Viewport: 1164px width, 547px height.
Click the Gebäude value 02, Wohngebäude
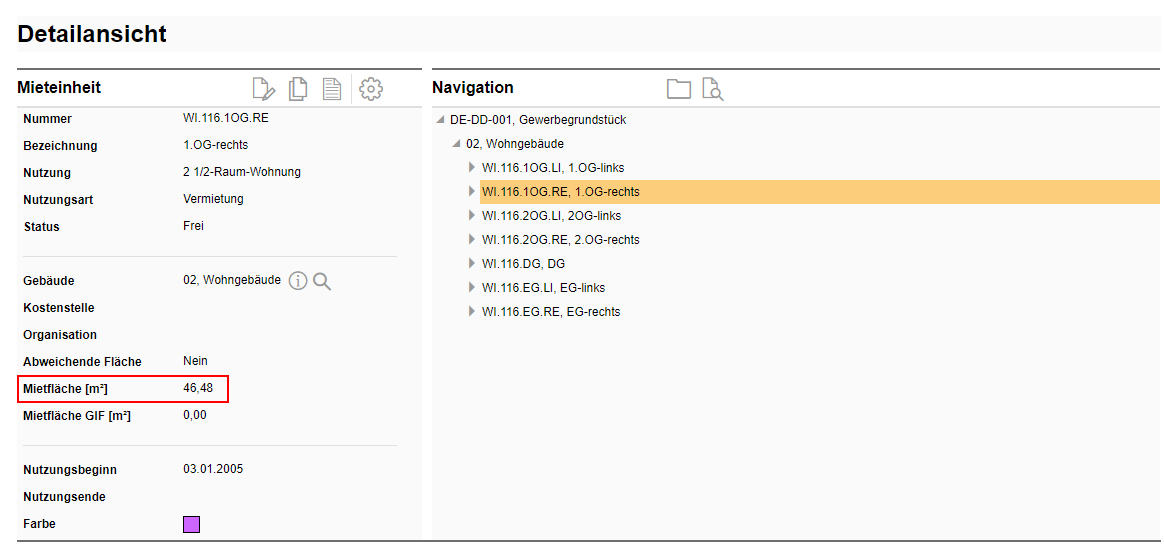tap(232, 281)
